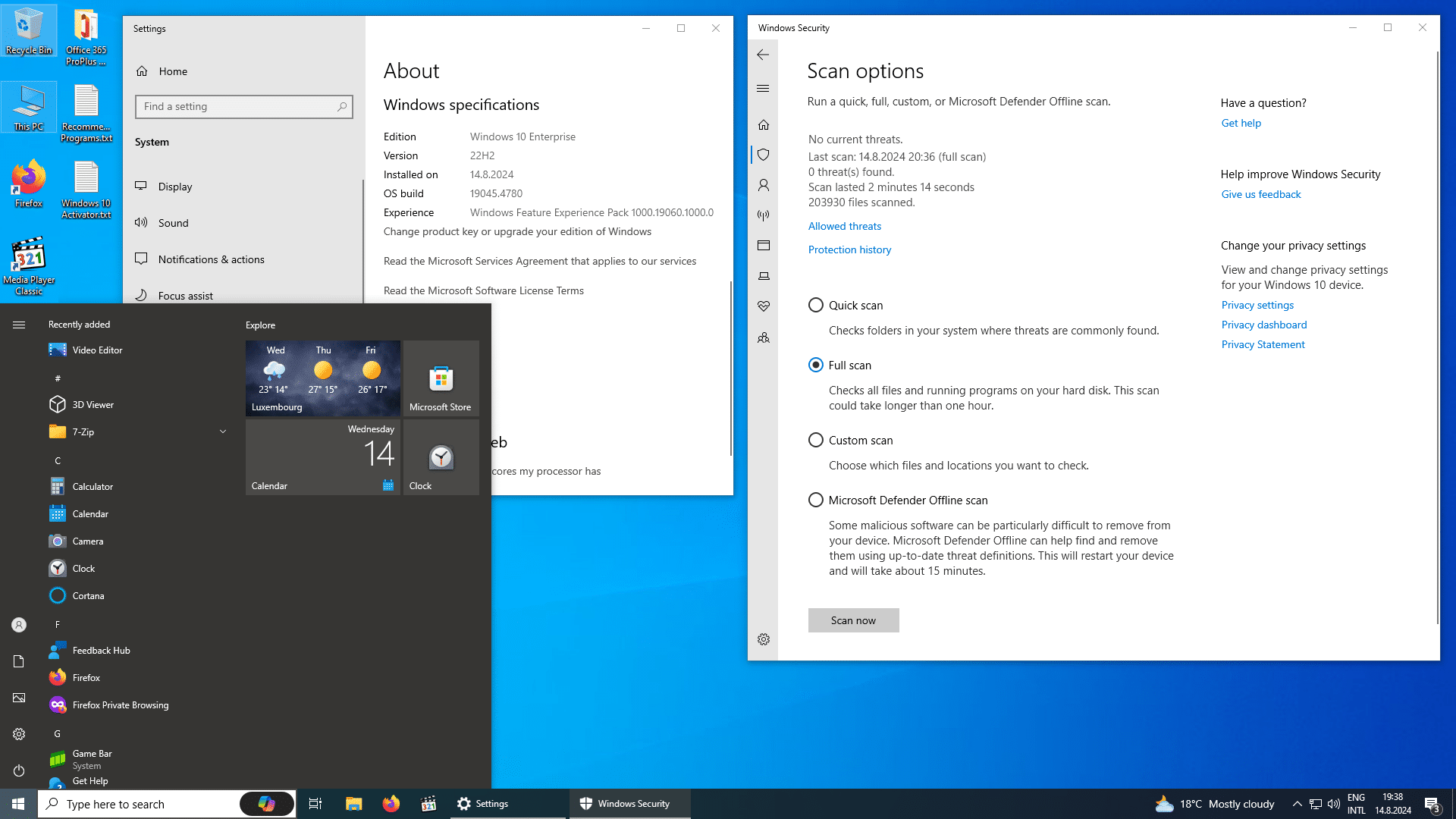Click the Firefox taskbar icon
Screen dimensions: 1456x819
coord(391,803)
